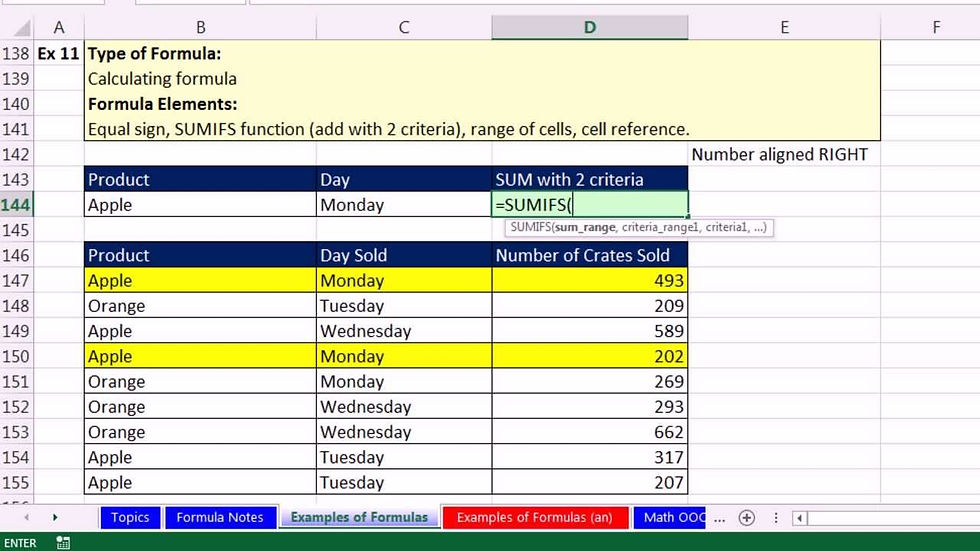The width and height of the screenshot is (980, 551).
Task: Click the active cell containing =SUMIFS(
Action: [589, 205]
